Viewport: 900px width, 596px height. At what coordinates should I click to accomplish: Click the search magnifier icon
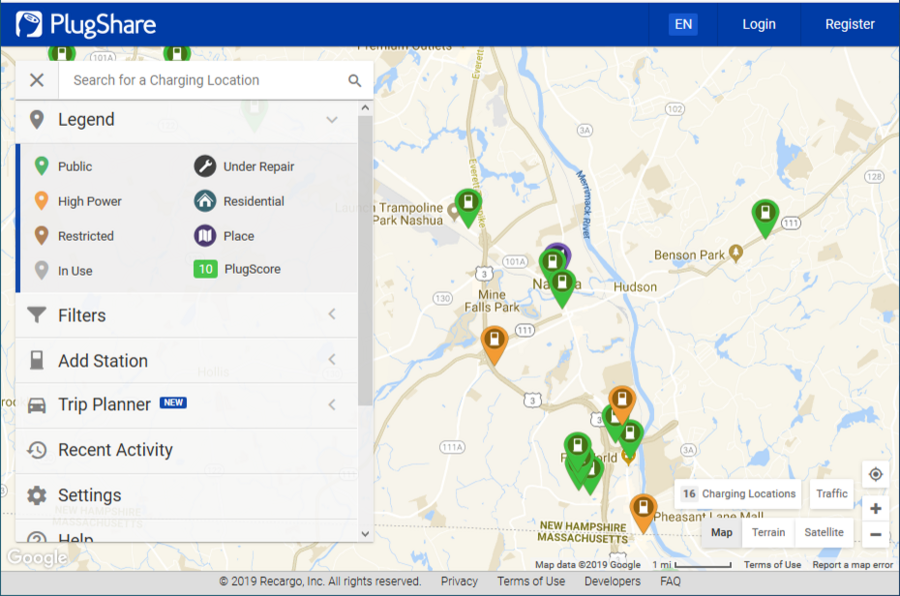tap(355, 80)
